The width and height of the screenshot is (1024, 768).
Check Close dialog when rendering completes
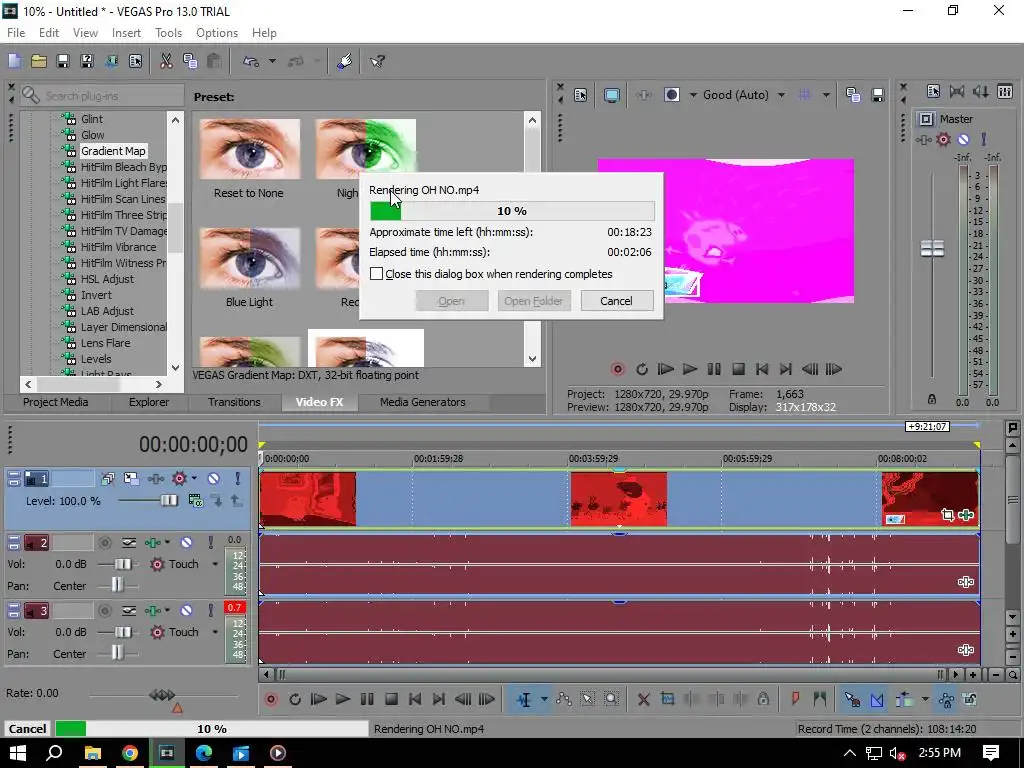[x=376, y=274]
